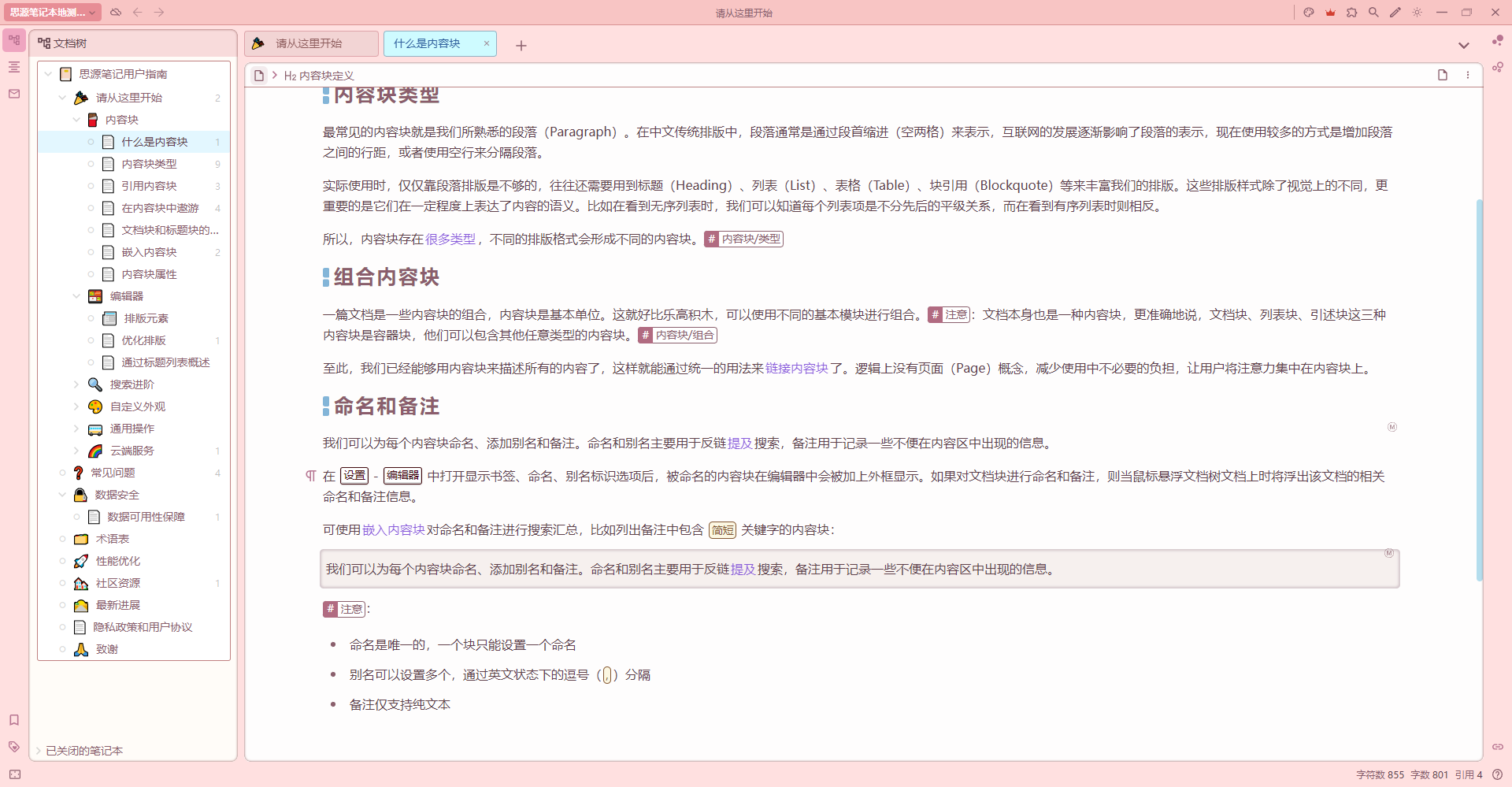Click the cloud sync disabled icon

[x=116, y=13]
